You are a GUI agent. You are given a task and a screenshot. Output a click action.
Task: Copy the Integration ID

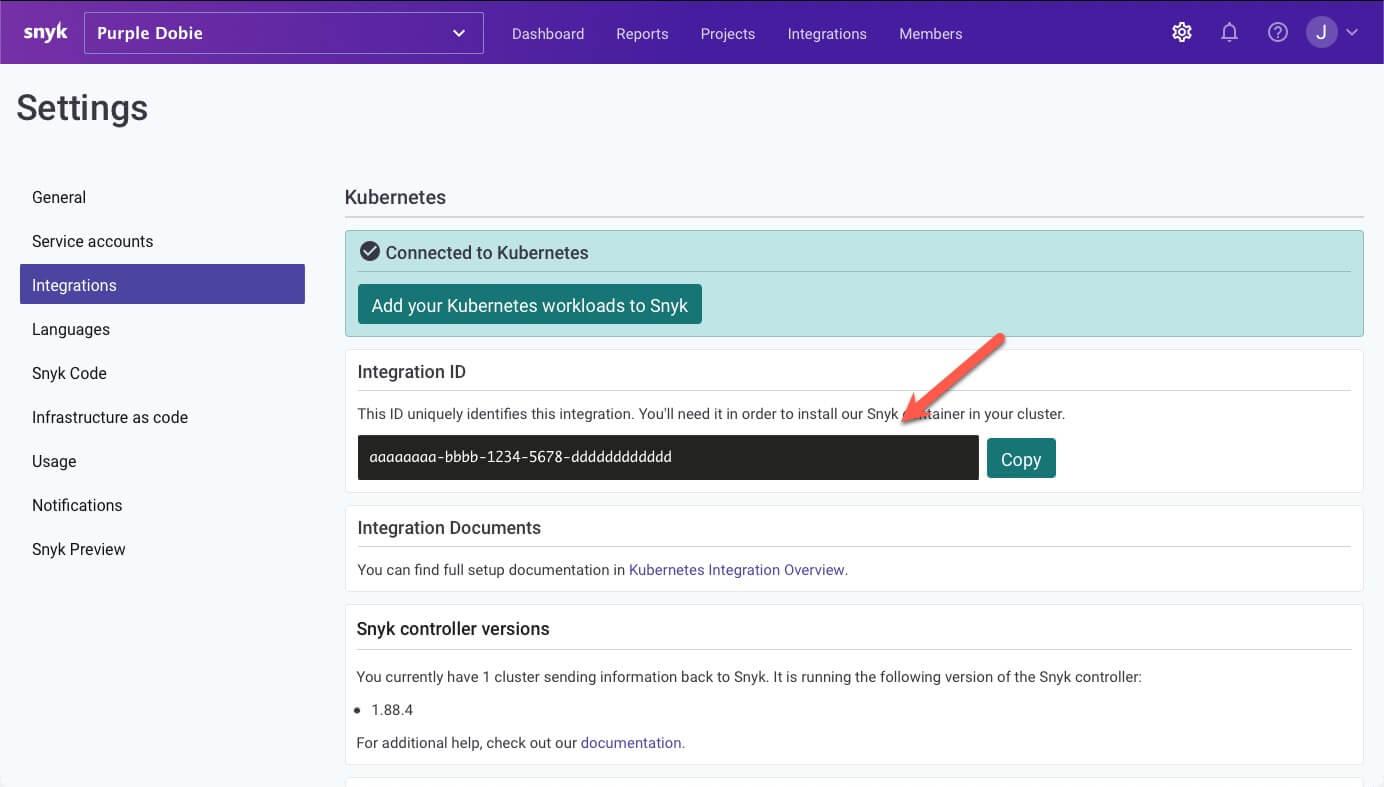[x=1021, y=459]
